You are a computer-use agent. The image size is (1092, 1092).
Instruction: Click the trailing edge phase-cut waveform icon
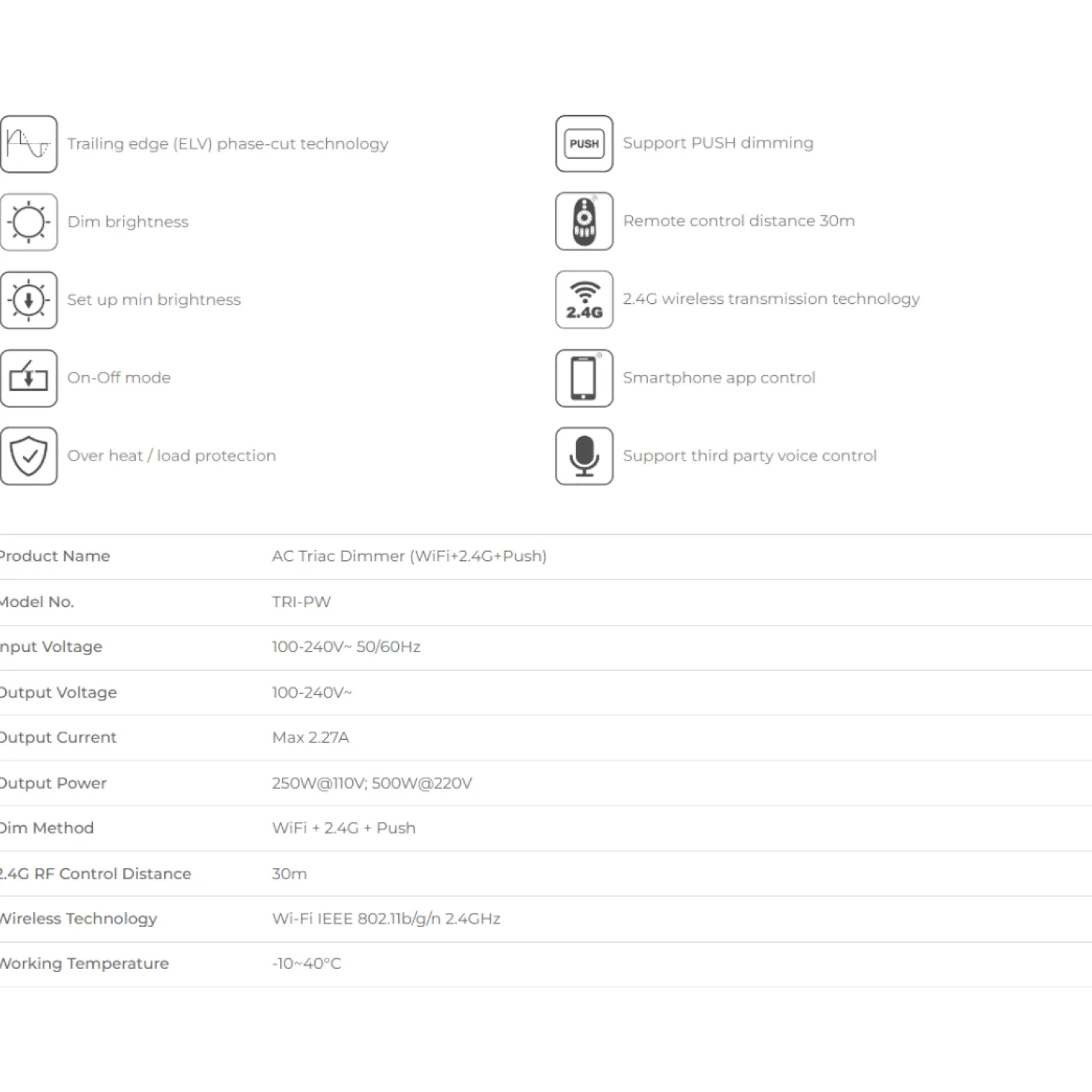28,144
